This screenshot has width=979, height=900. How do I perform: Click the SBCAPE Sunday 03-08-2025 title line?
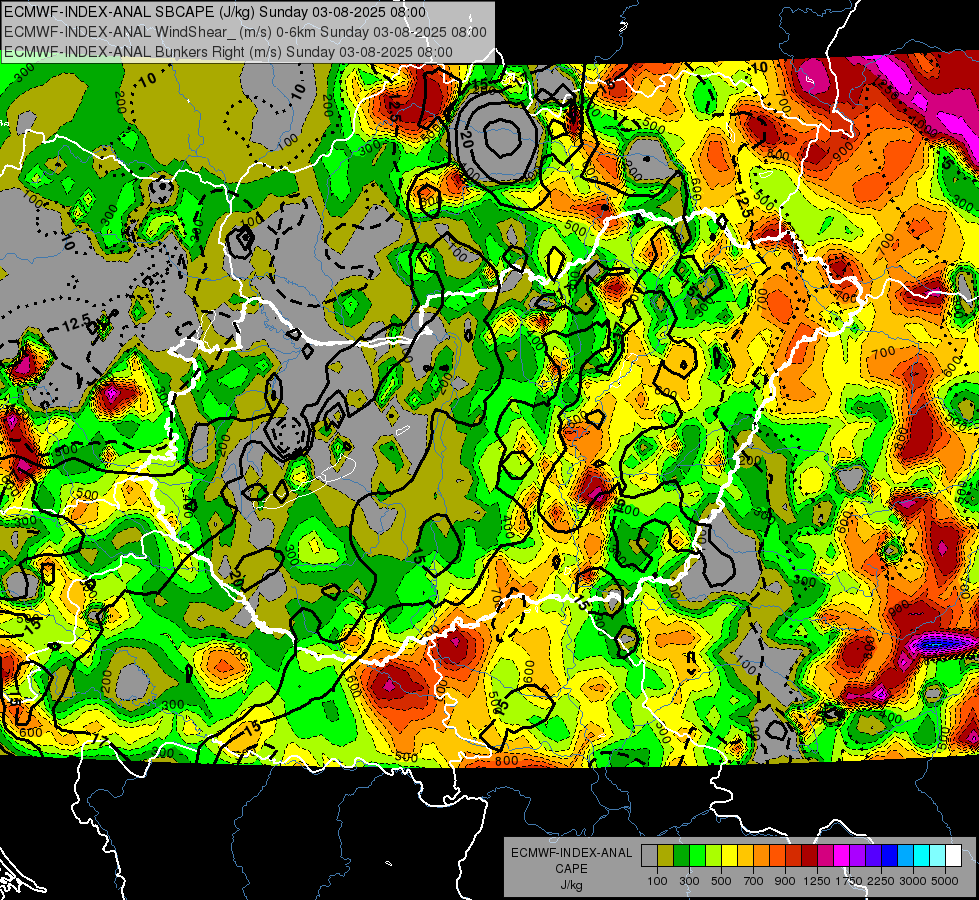(x=215, y=12)
